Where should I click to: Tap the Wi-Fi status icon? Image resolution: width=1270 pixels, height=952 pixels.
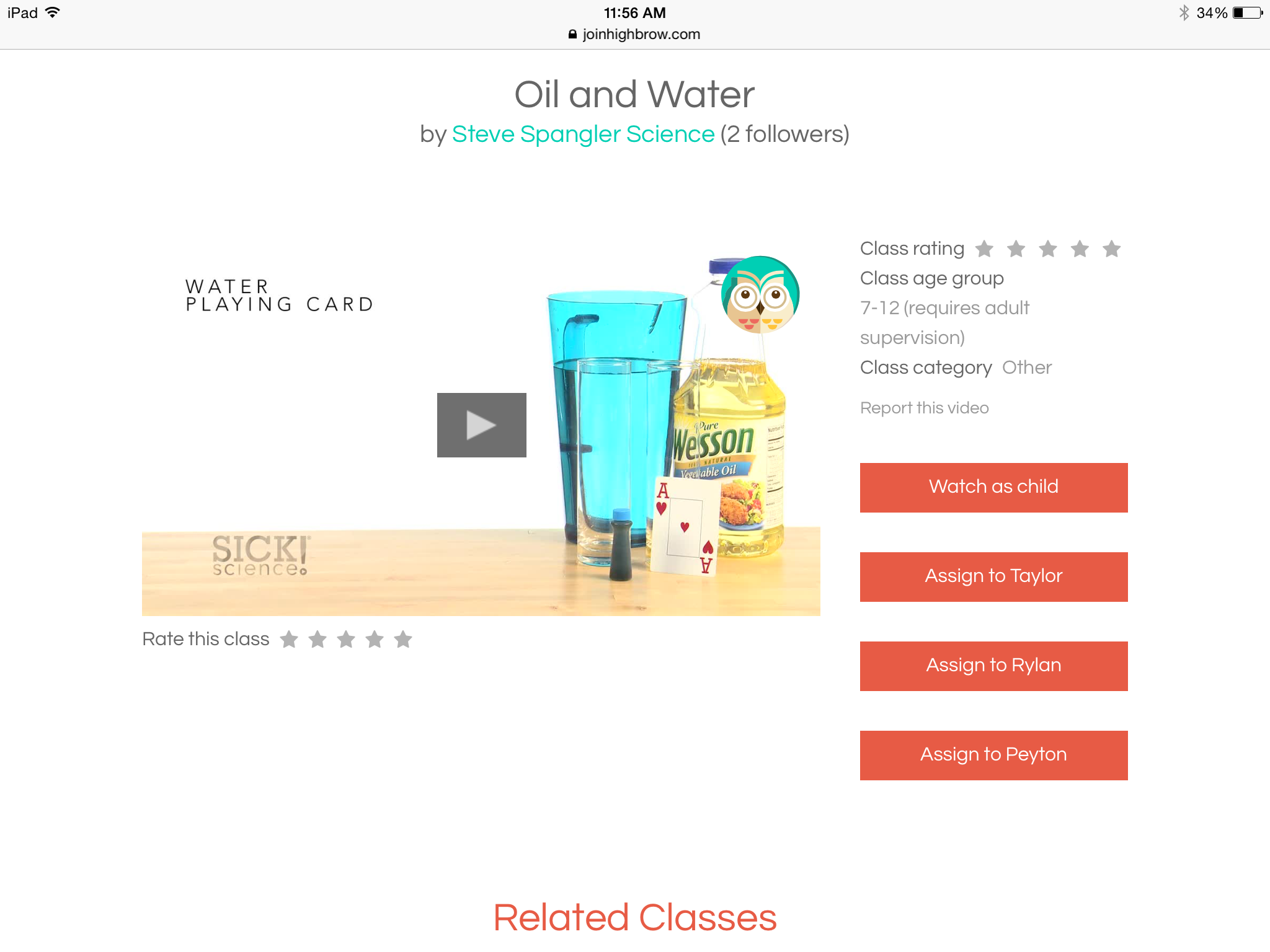[53, 12]
